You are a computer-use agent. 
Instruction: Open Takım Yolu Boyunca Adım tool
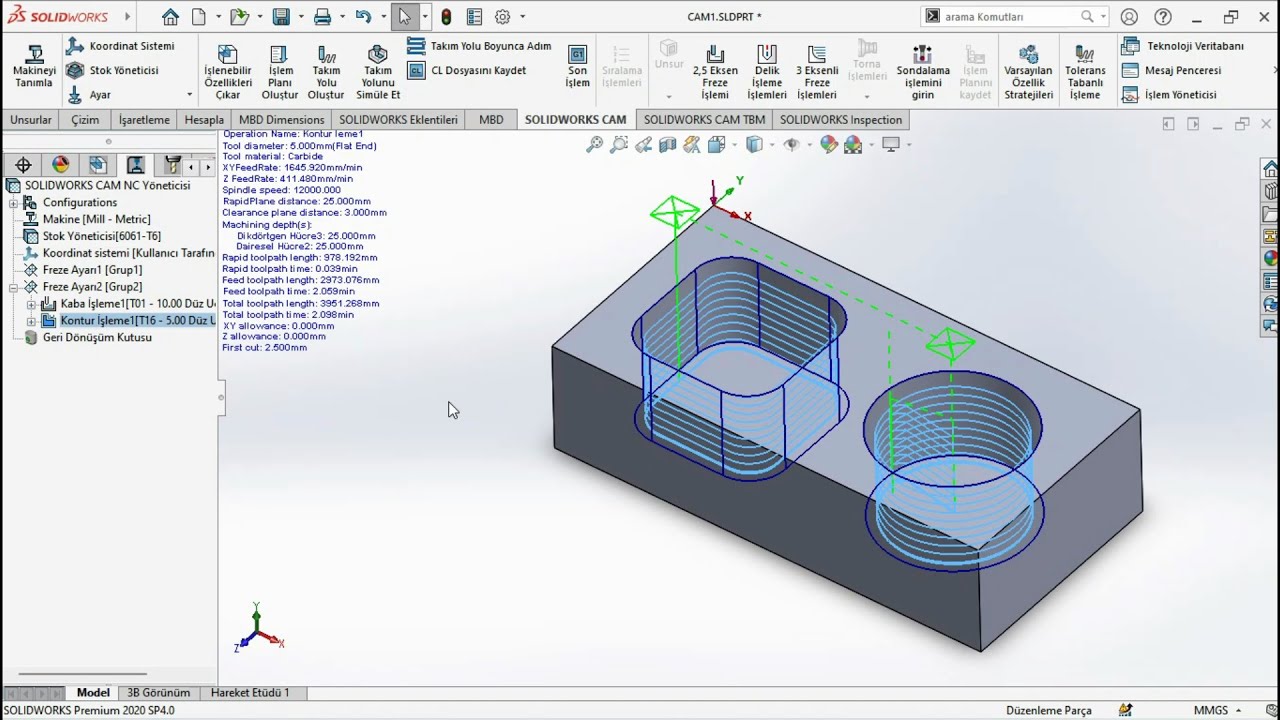(479, 46)
